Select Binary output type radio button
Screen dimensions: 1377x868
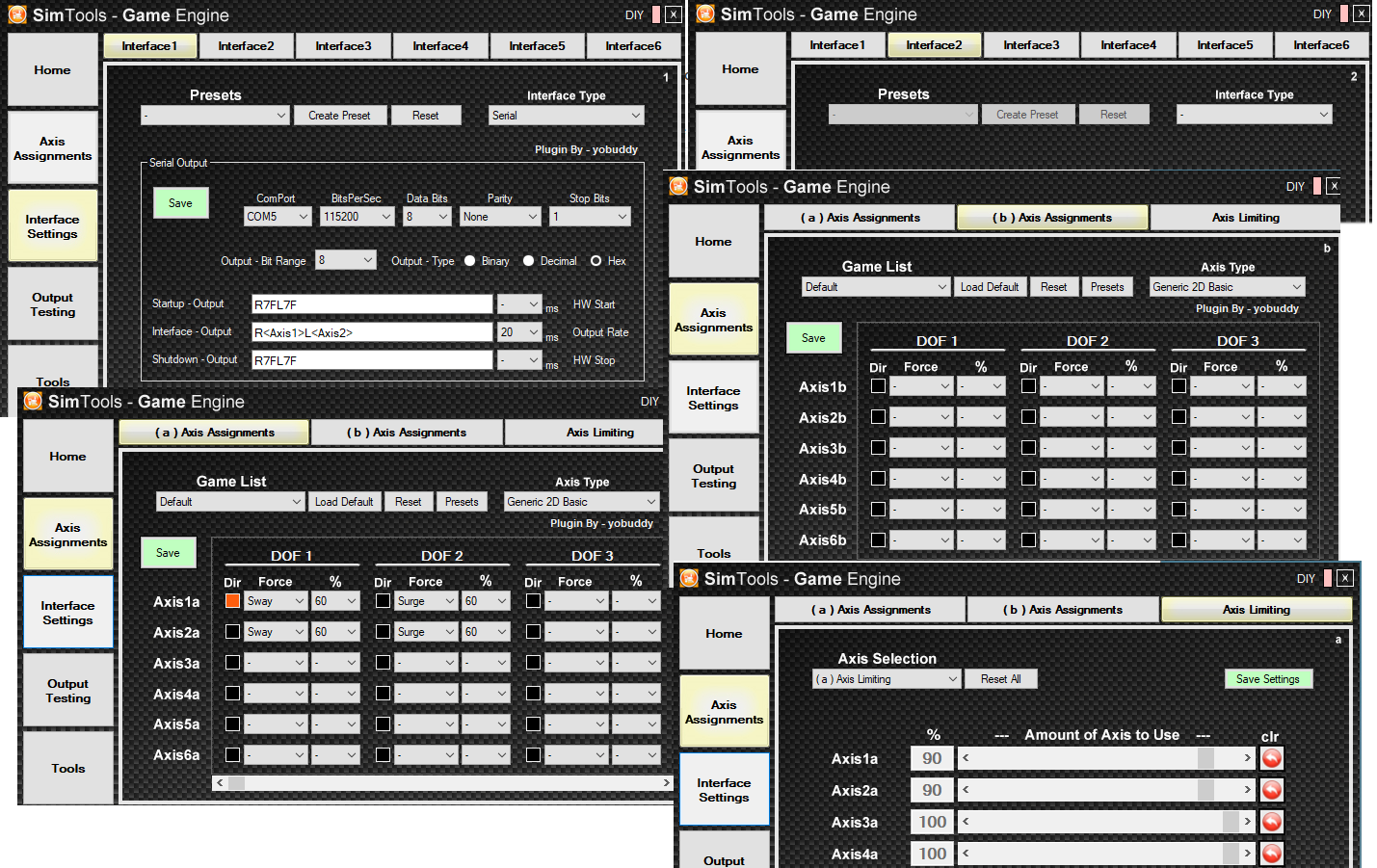point(469,260)
